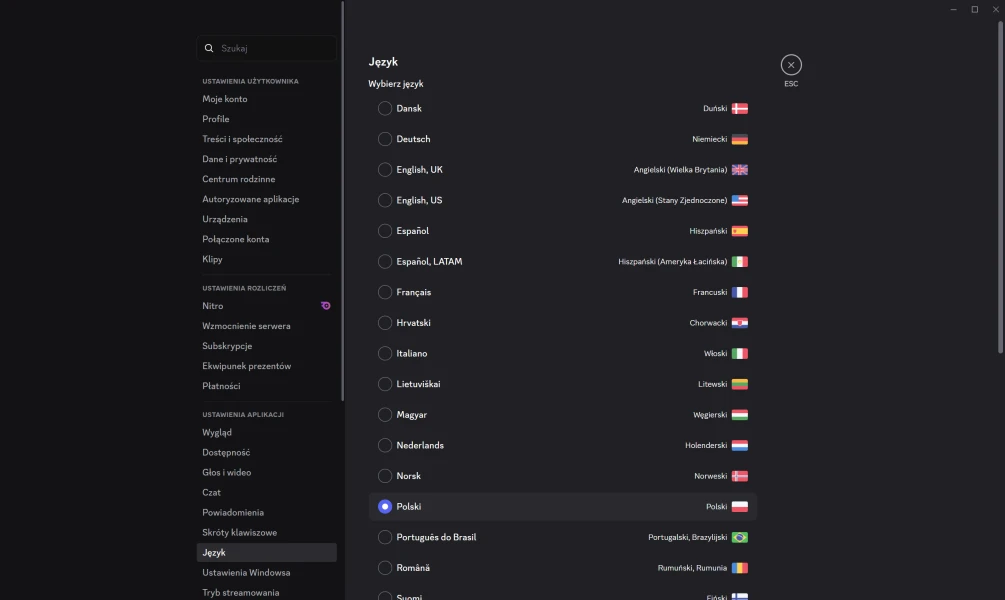
Task: Click the United Kingdom flag icon
Action: coord(739,170)
